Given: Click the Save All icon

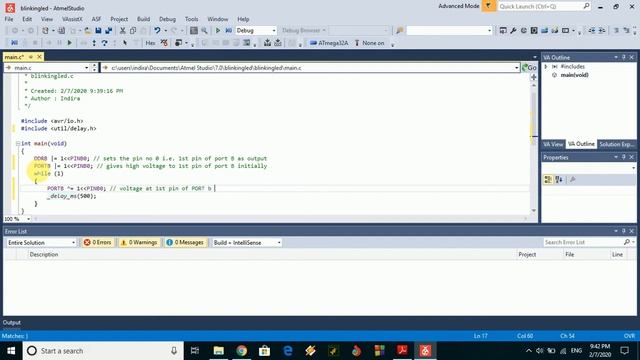Looking at the screenshot, I should coord(109,31).
